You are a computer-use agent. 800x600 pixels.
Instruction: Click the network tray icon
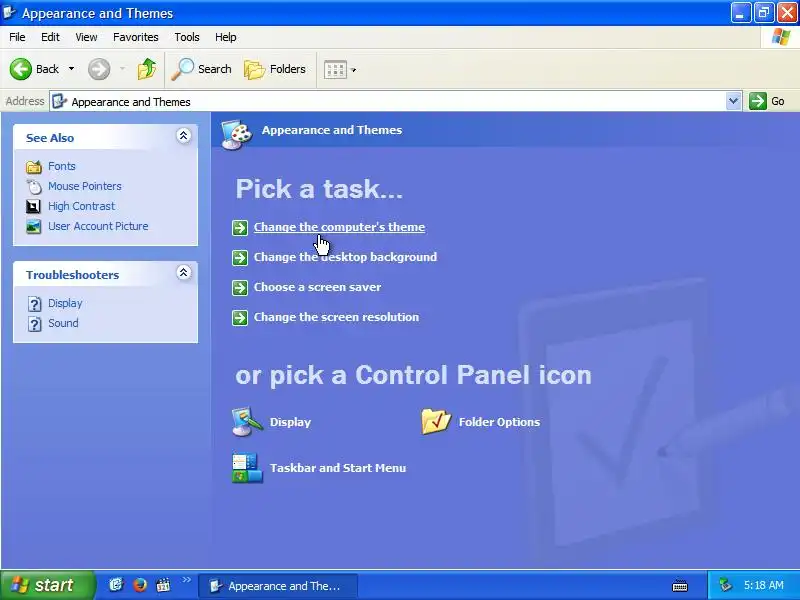pyautogui.click(x=725, y=585)
